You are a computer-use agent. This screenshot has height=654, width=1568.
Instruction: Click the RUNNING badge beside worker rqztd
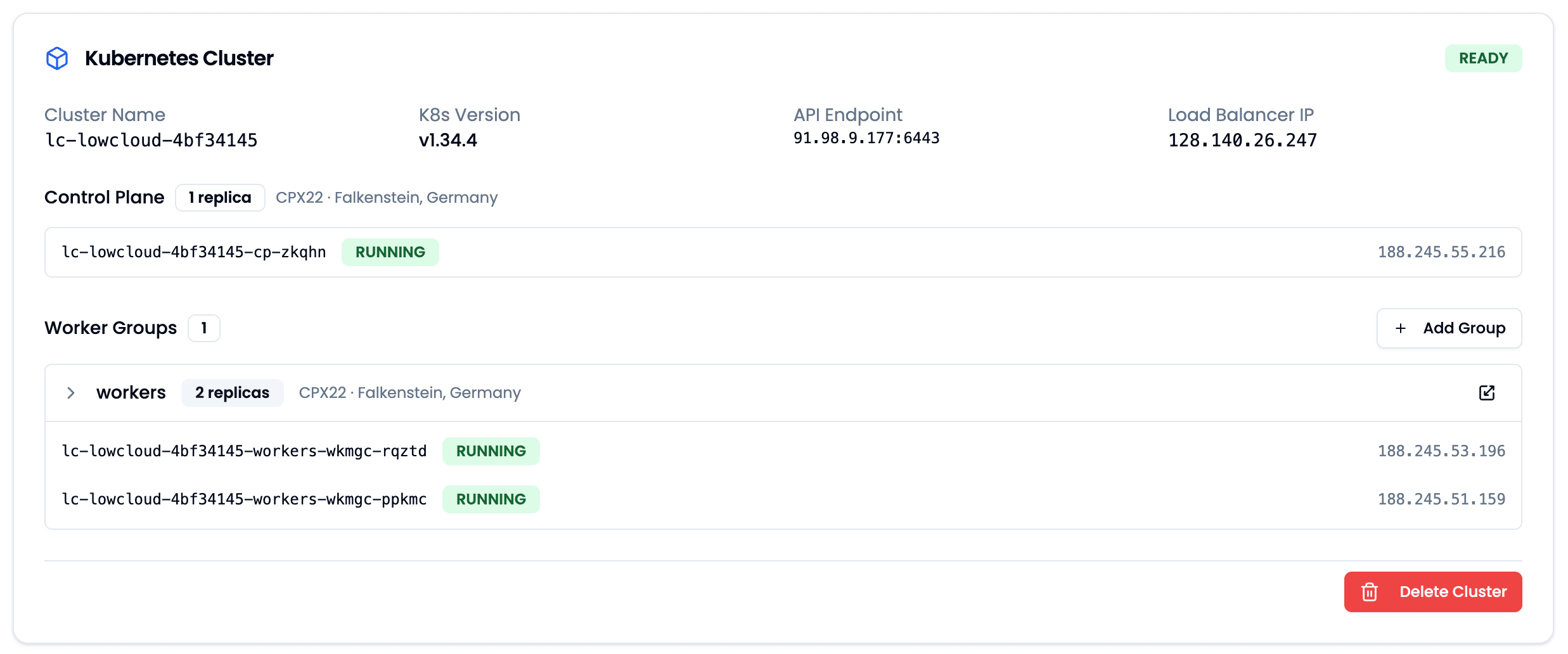click(491, 451)
